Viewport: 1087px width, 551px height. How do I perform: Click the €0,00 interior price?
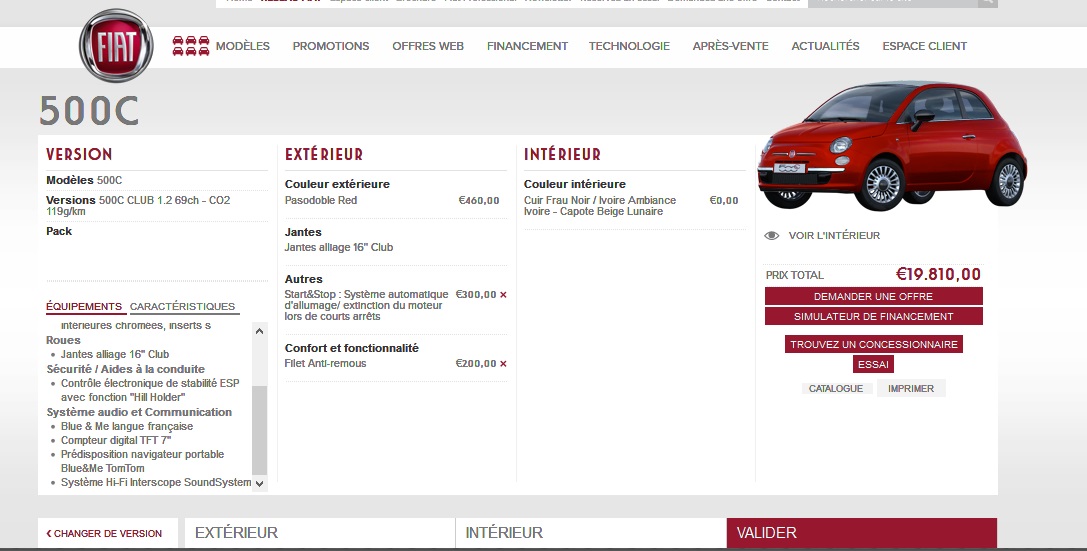pyautogui.click(x=724, y=200)
